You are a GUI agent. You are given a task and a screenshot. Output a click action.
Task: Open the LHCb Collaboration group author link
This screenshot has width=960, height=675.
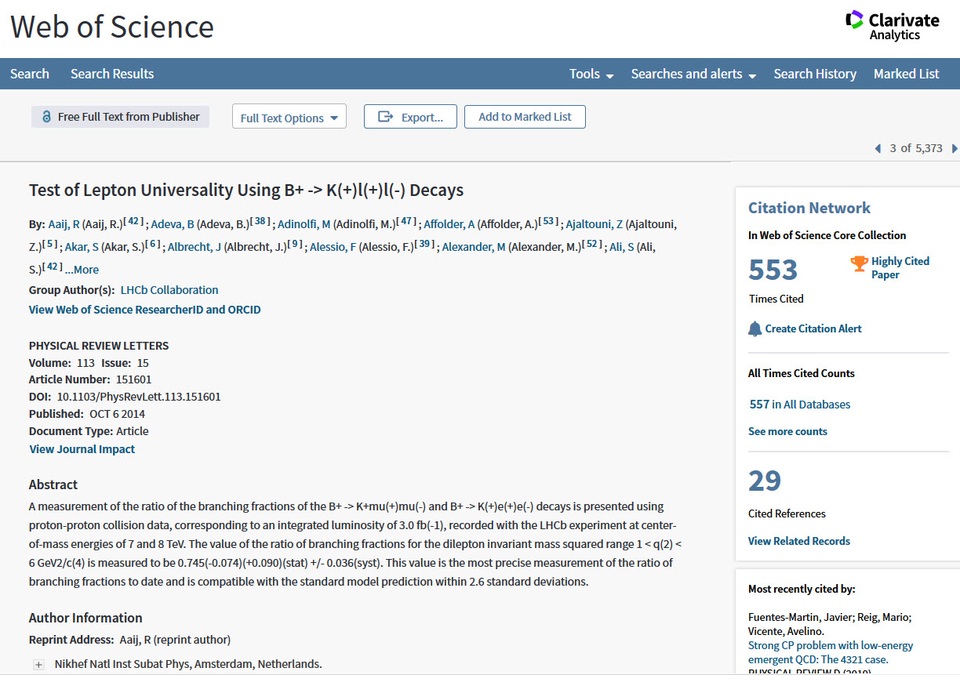click(169, 290)
